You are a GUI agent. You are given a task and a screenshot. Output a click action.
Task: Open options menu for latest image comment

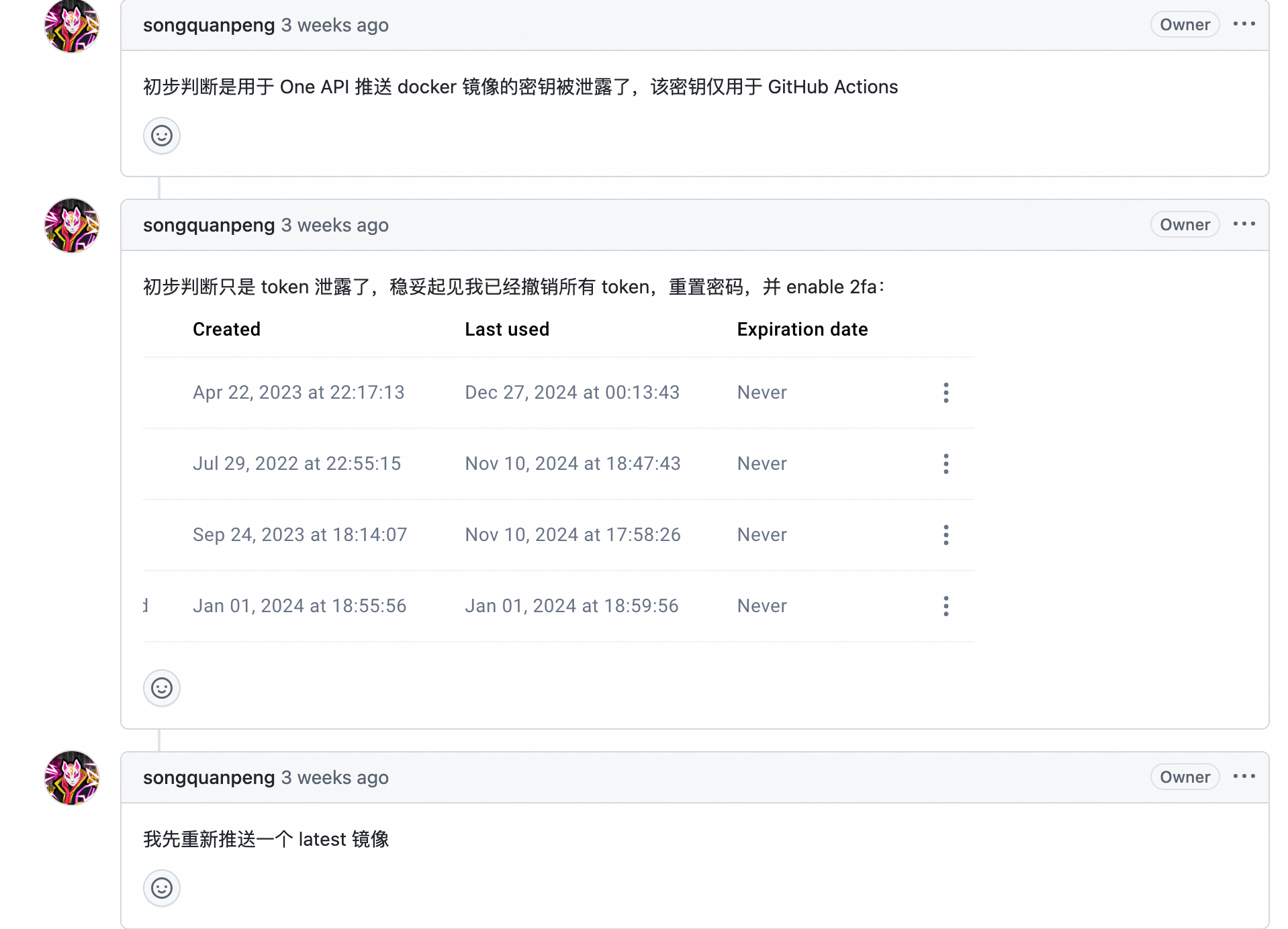1244,777
